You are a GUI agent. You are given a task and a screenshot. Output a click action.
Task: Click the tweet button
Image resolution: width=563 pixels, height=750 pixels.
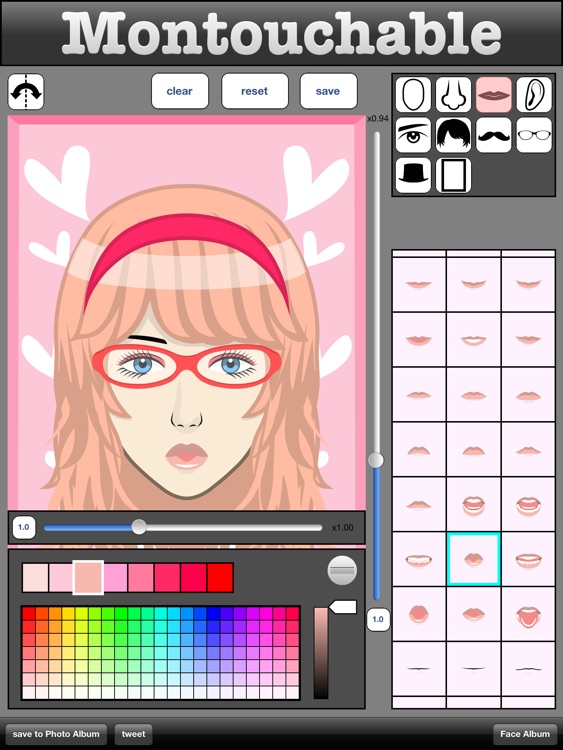coord(133,734)
